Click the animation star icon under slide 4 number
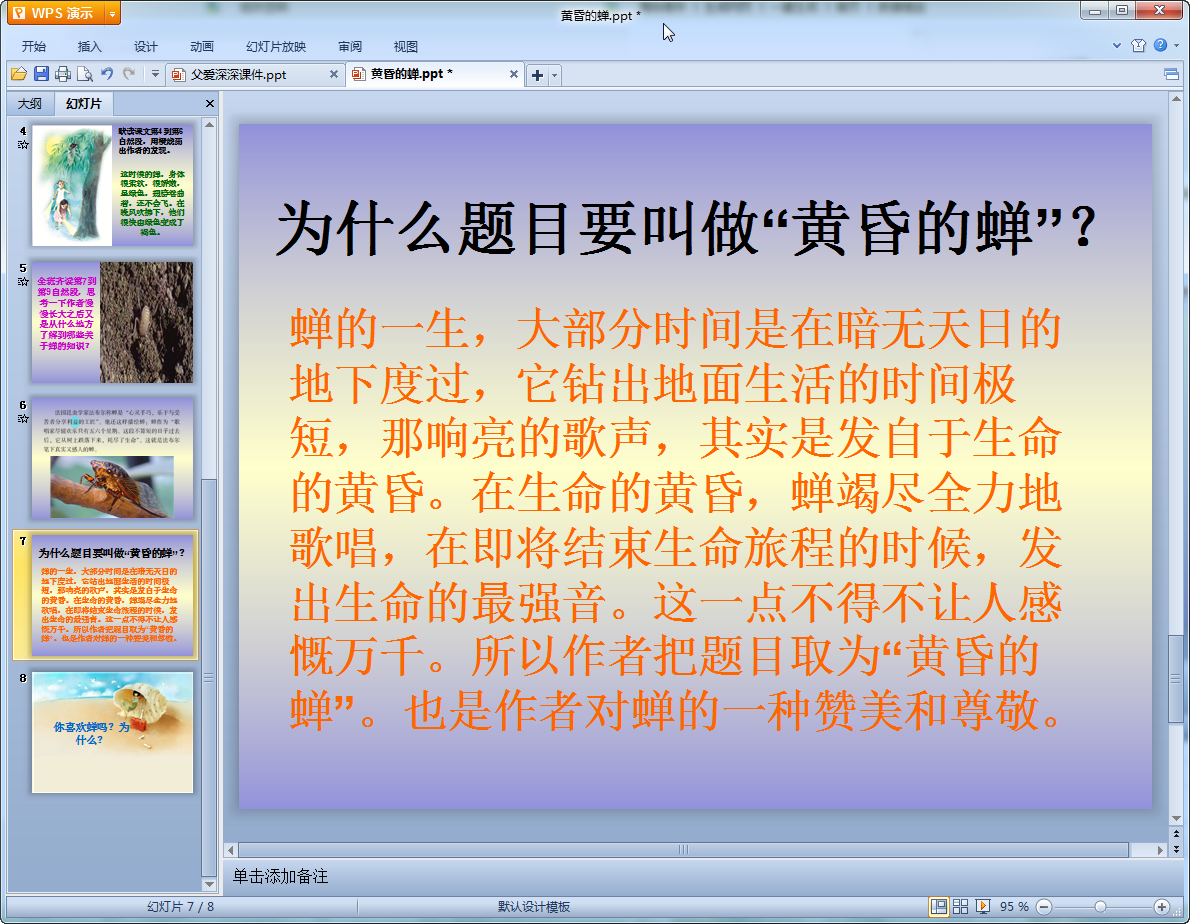 click(24, 145)
